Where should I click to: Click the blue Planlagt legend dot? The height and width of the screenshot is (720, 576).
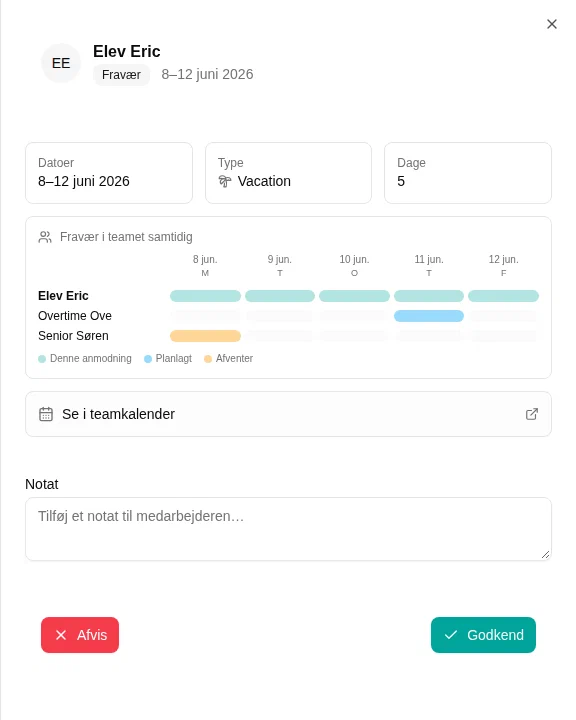tap(148, 359)
